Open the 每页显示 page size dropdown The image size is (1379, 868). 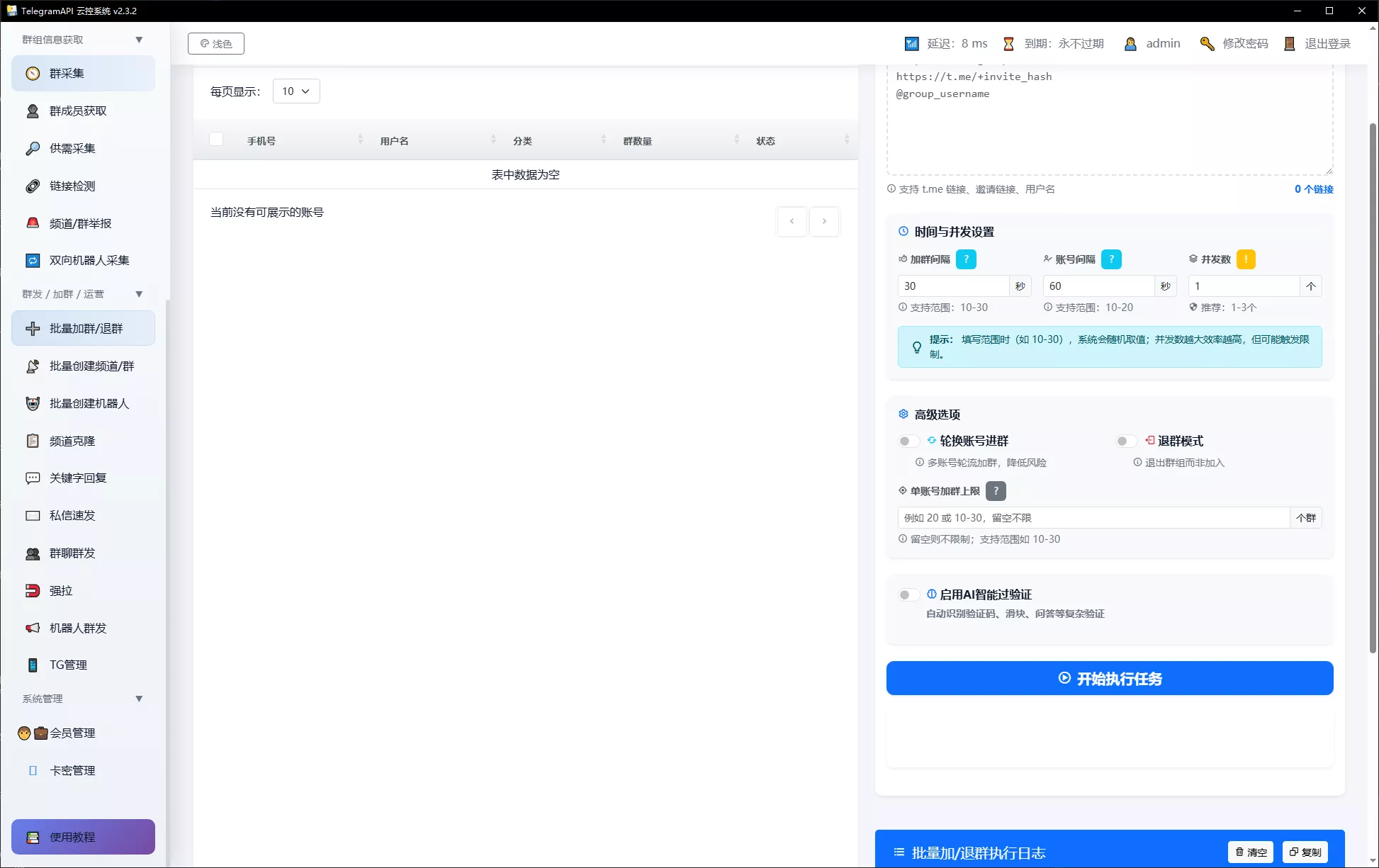(296, 91)
